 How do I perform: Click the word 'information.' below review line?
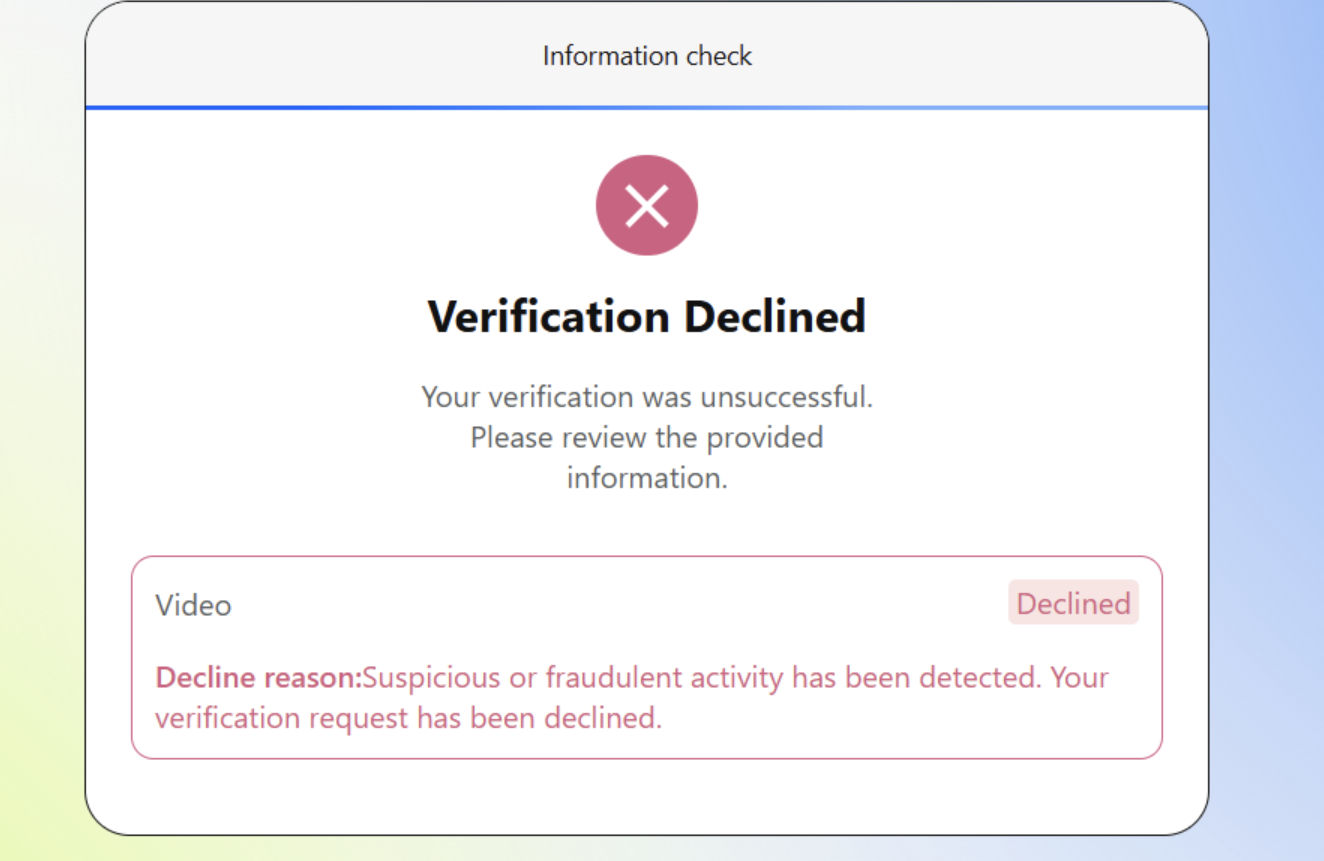[647, 478]
